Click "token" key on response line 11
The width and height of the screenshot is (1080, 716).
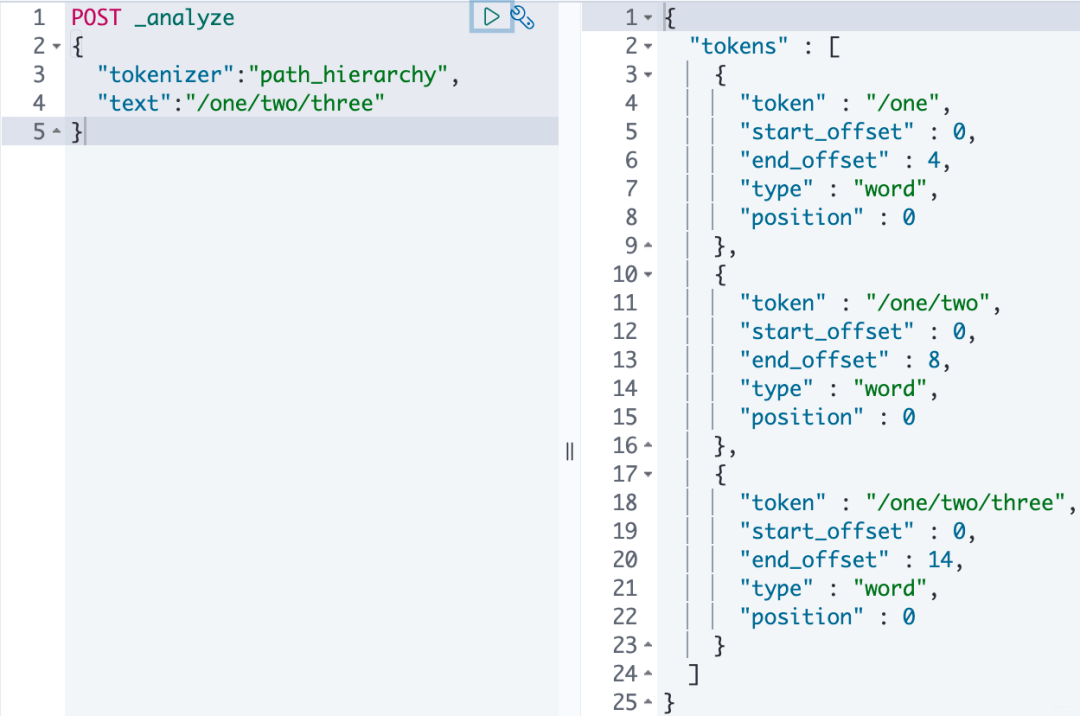(782, 303)
